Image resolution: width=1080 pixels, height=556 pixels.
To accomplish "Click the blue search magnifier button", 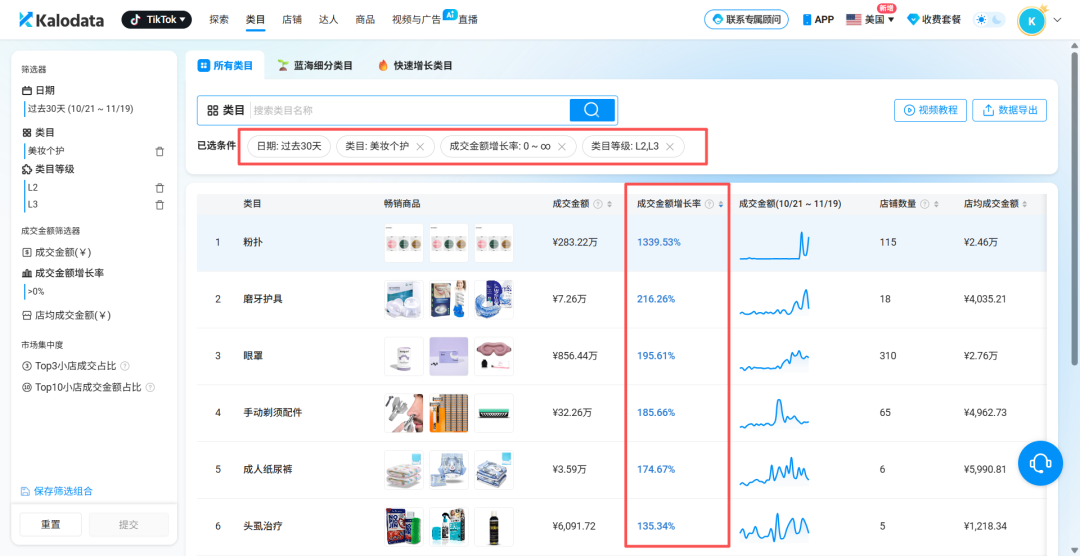I will [x=592, y=110].
